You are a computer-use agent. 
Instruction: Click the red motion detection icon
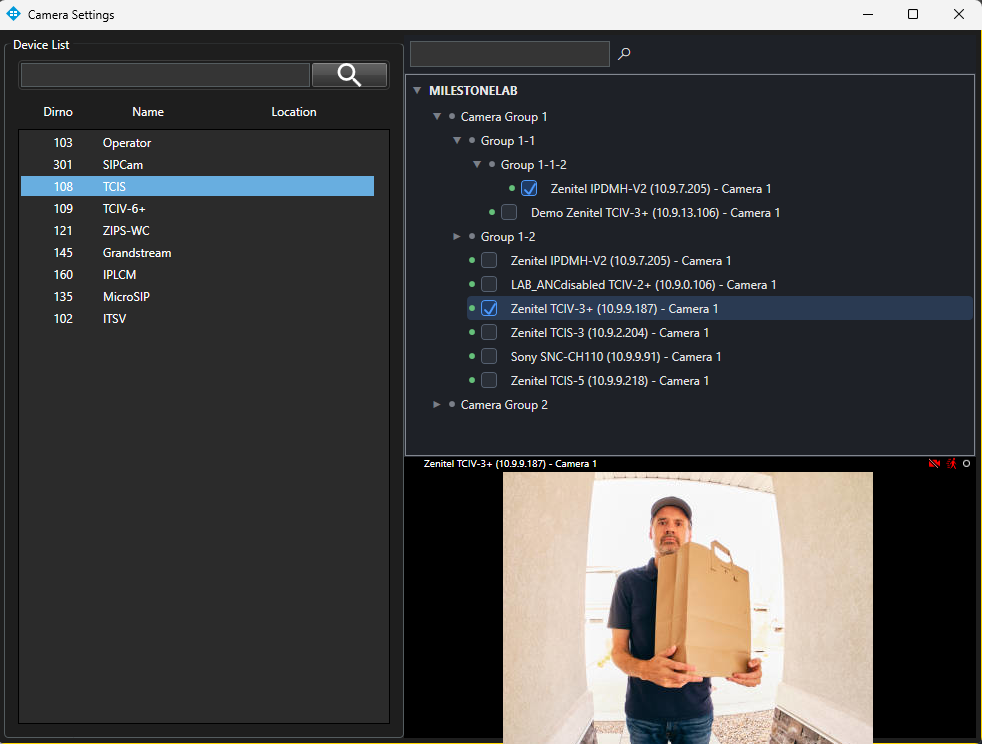pos(951,464)
